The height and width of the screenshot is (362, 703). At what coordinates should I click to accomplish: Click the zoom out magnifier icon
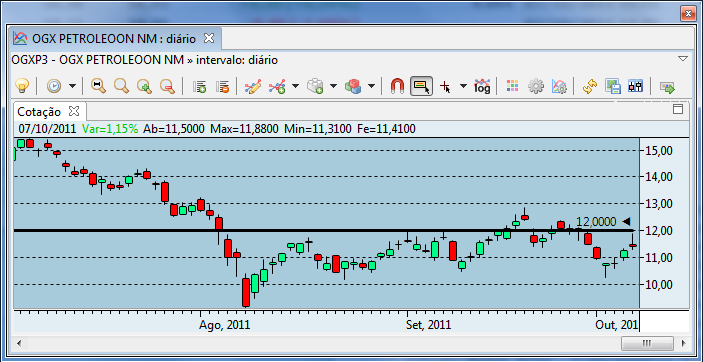(167, 85)
